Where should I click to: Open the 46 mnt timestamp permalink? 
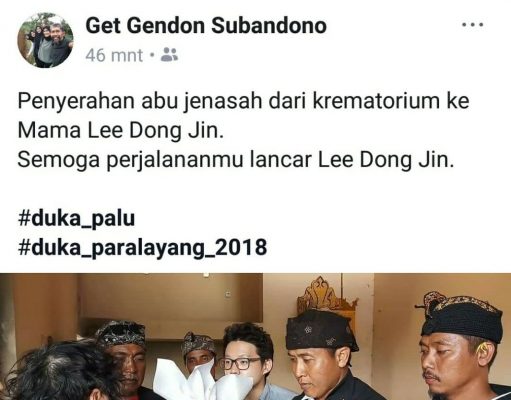pyautogui.click(x=114, y=55)
